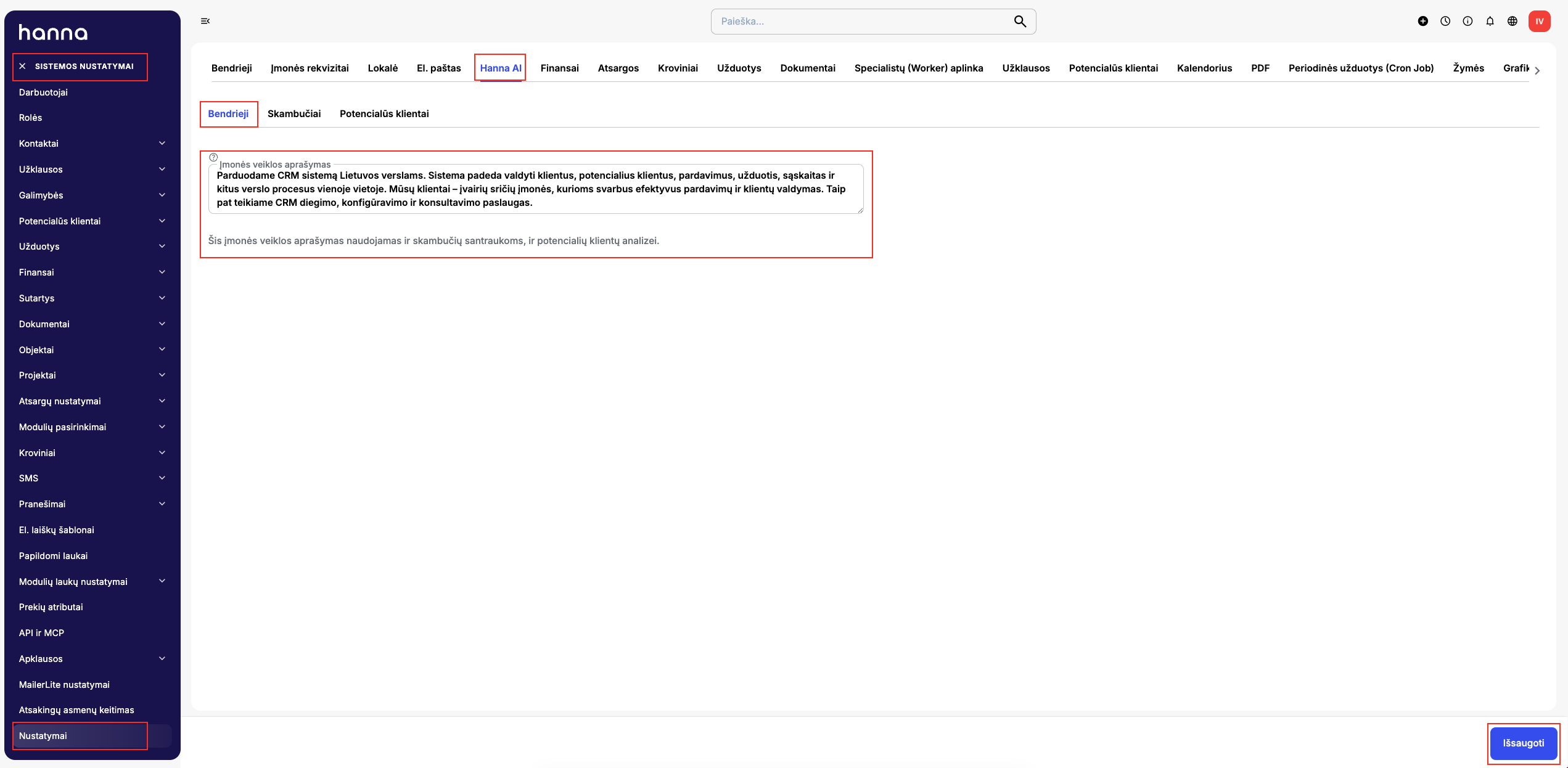Open the info circle icon

click(1467, 21)
